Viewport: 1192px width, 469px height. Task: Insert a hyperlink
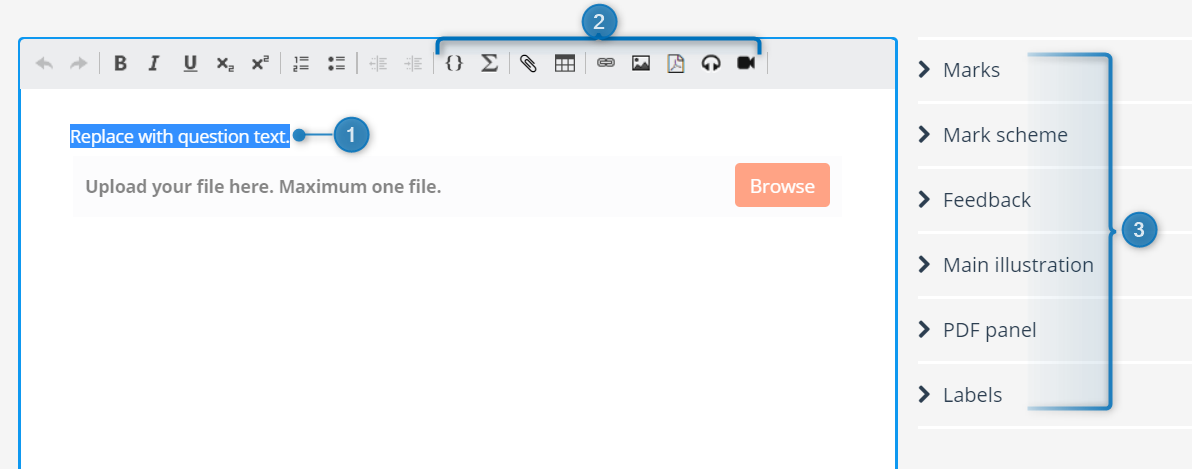click(606, 64)
